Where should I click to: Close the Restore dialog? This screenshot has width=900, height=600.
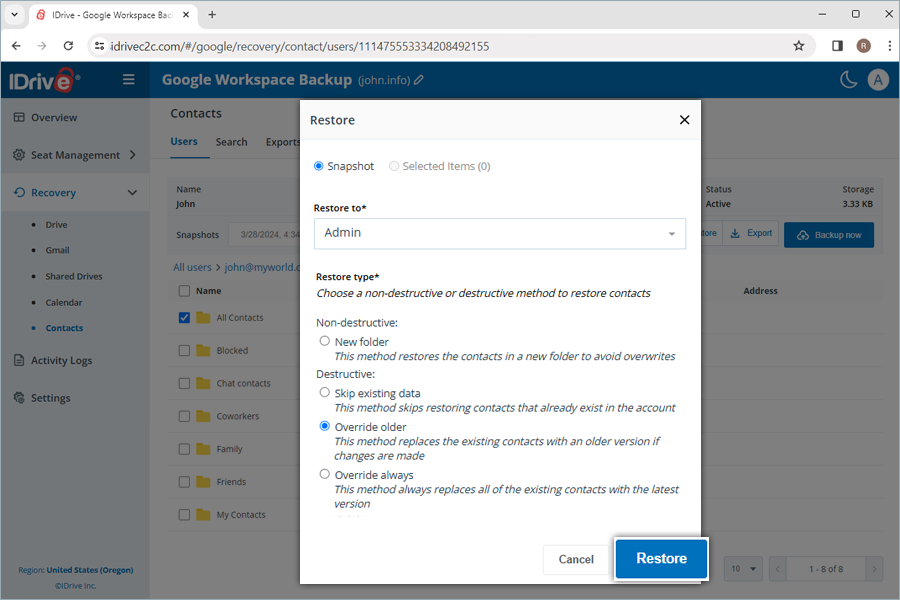coord(684,120)
